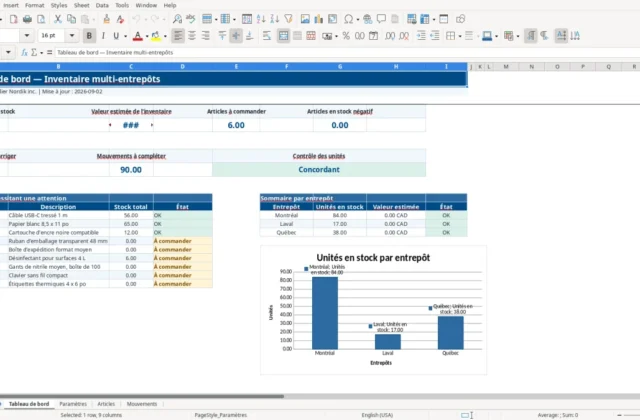Open the font size dropdown

coord(72,36)
